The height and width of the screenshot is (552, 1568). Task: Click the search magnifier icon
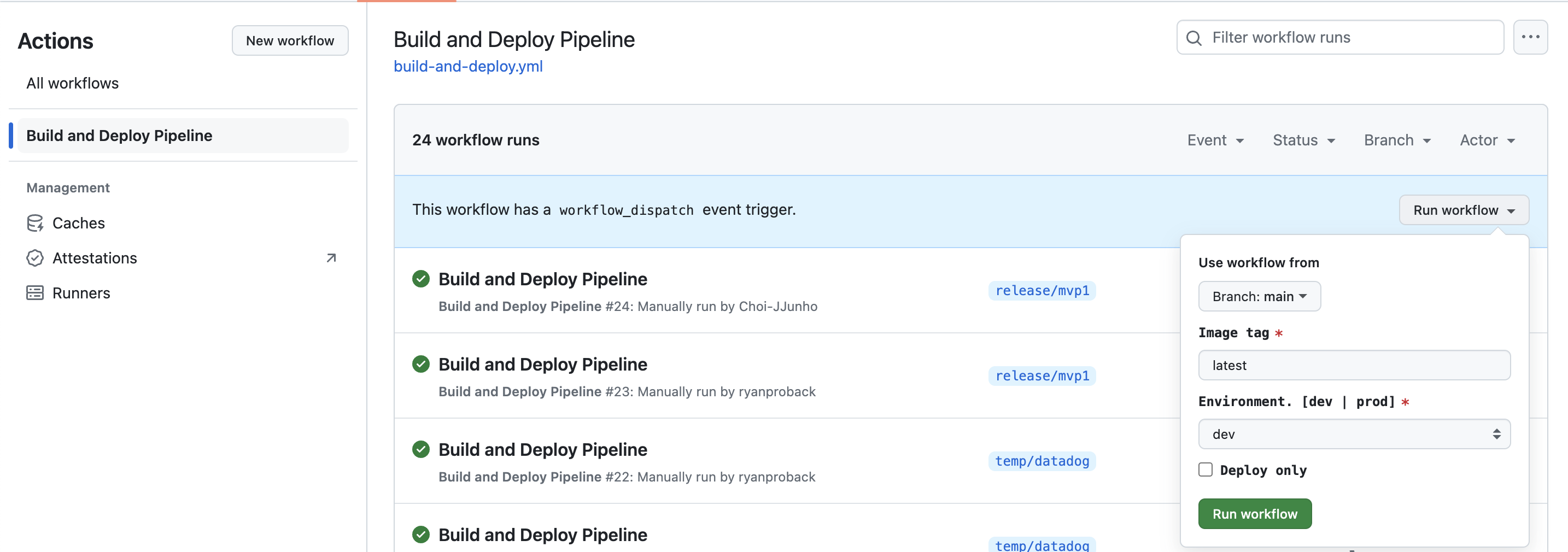point(1193,38)
